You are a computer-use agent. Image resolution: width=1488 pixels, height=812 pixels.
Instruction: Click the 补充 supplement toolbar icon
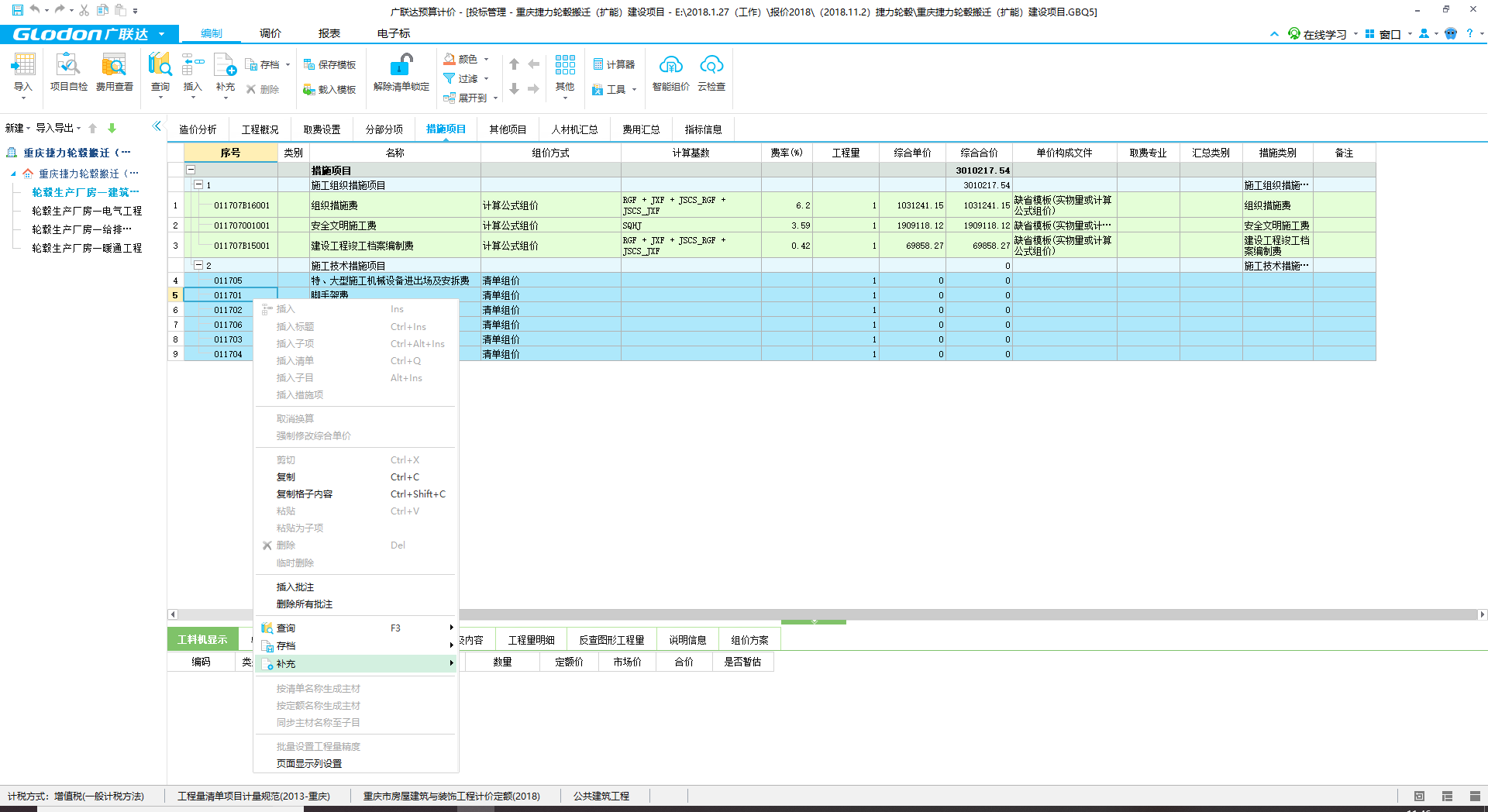(225, 74)
